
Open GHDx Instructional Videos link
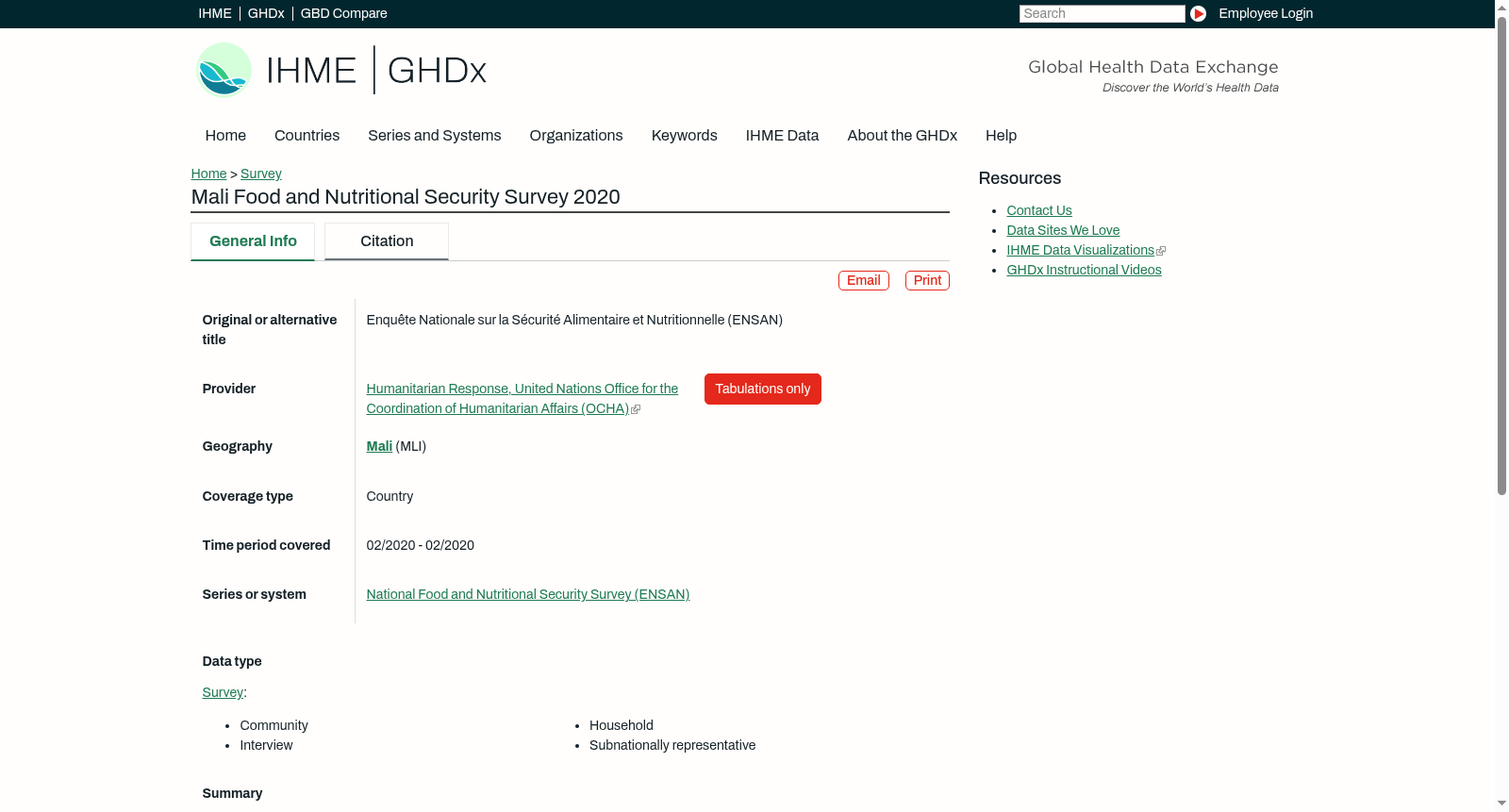1084,271
